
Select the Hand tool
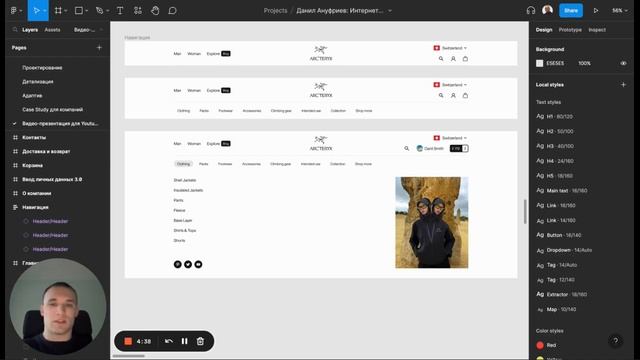coord(155,11)
